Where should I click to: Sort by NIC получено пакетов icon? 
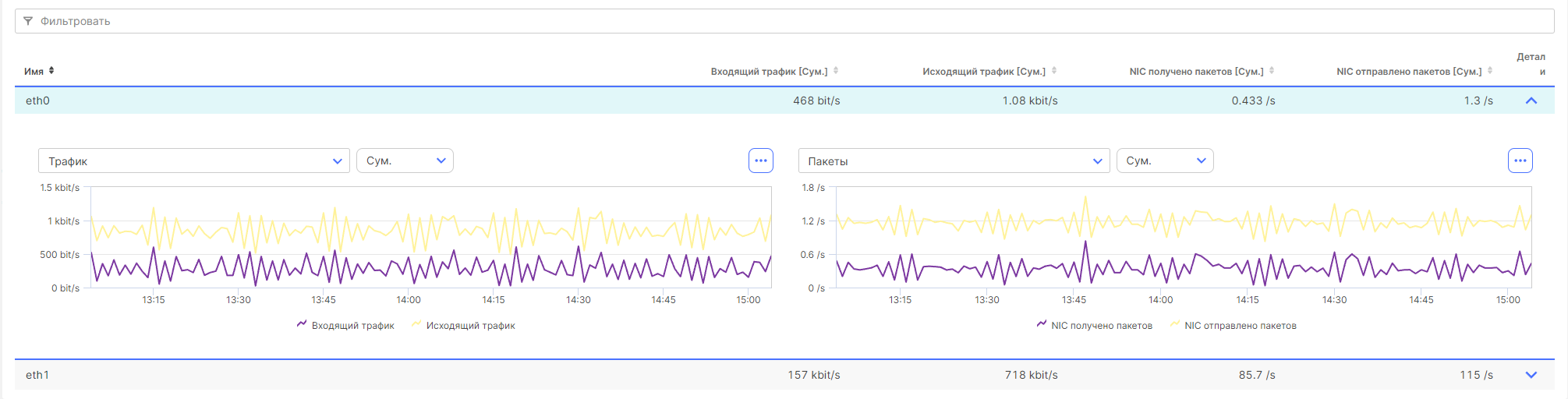pyautogui.click(x=1272, y=71)
